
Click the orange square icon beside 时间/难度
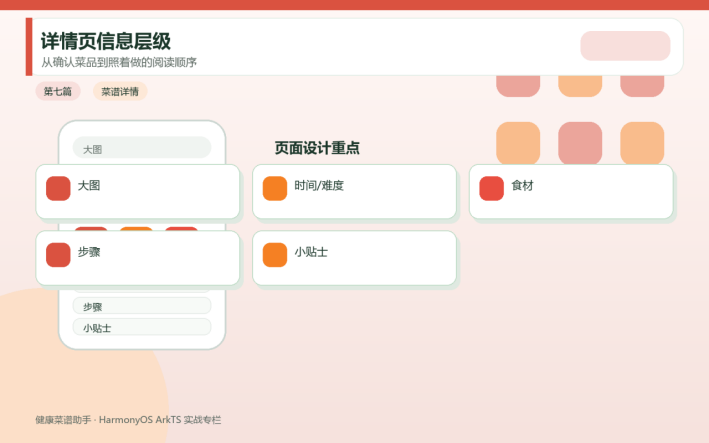(275, 188)
